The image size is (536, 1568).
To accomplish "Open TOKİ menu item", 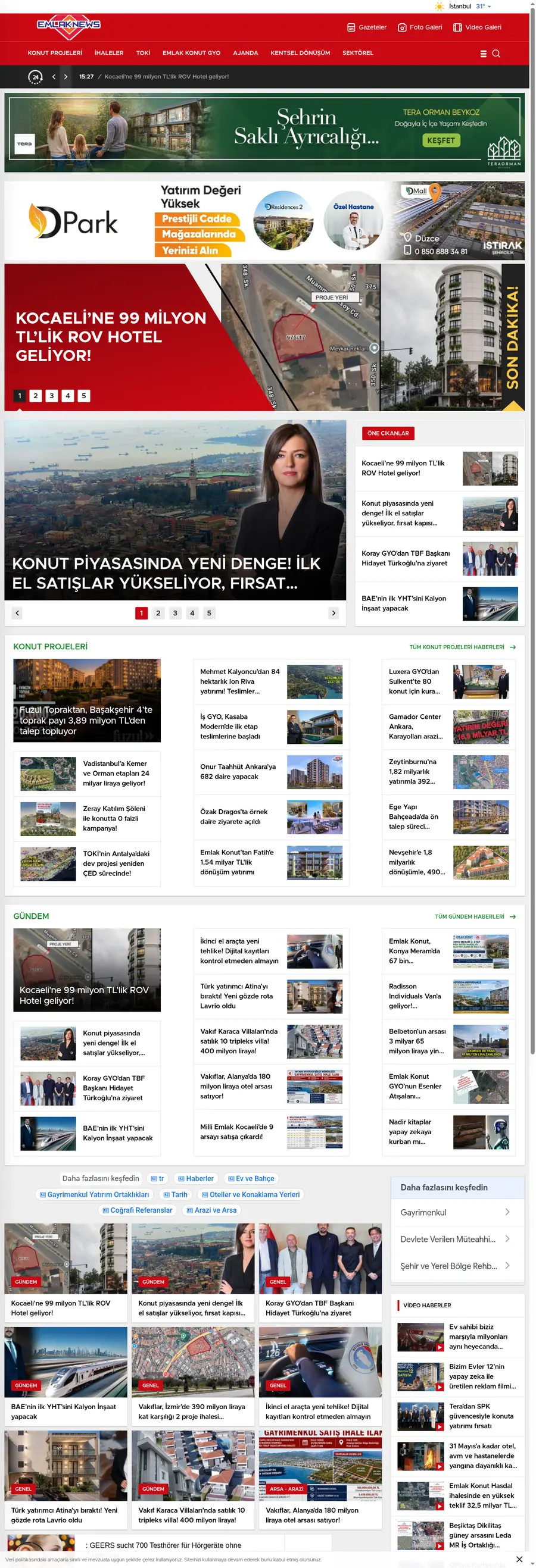I will (x=143, y=53).
